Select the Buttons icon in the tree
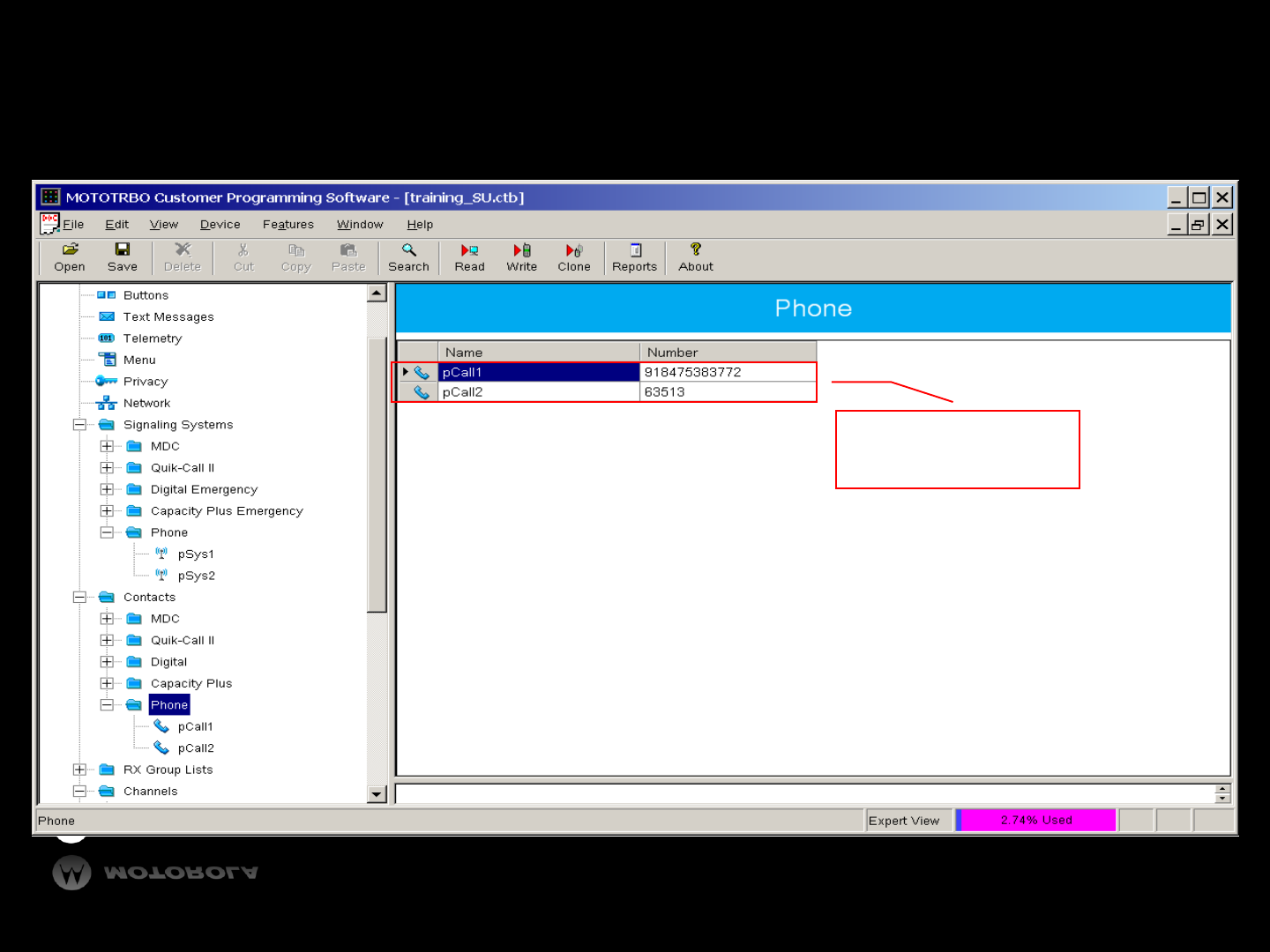 click(107, 295)
